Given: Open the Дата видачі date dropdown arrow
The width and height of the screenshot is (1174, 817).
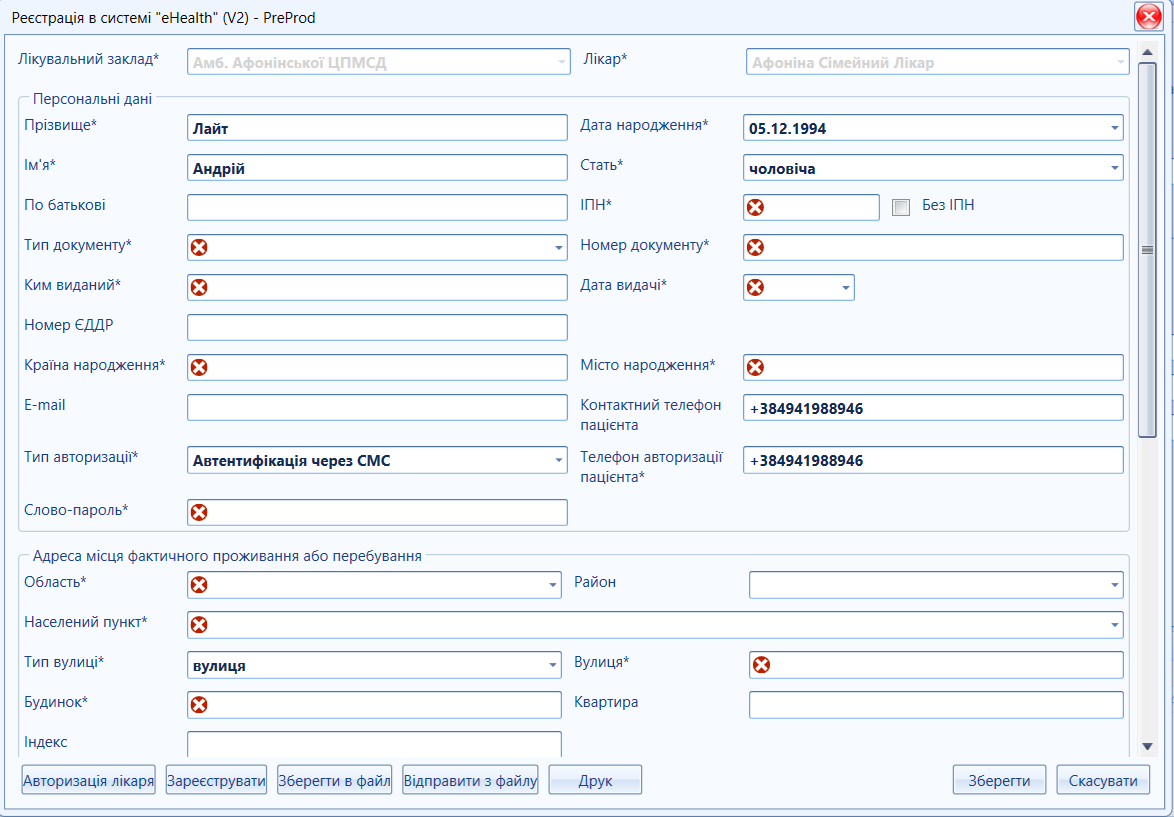Looking at the screenshot, I should click(845, 288).
